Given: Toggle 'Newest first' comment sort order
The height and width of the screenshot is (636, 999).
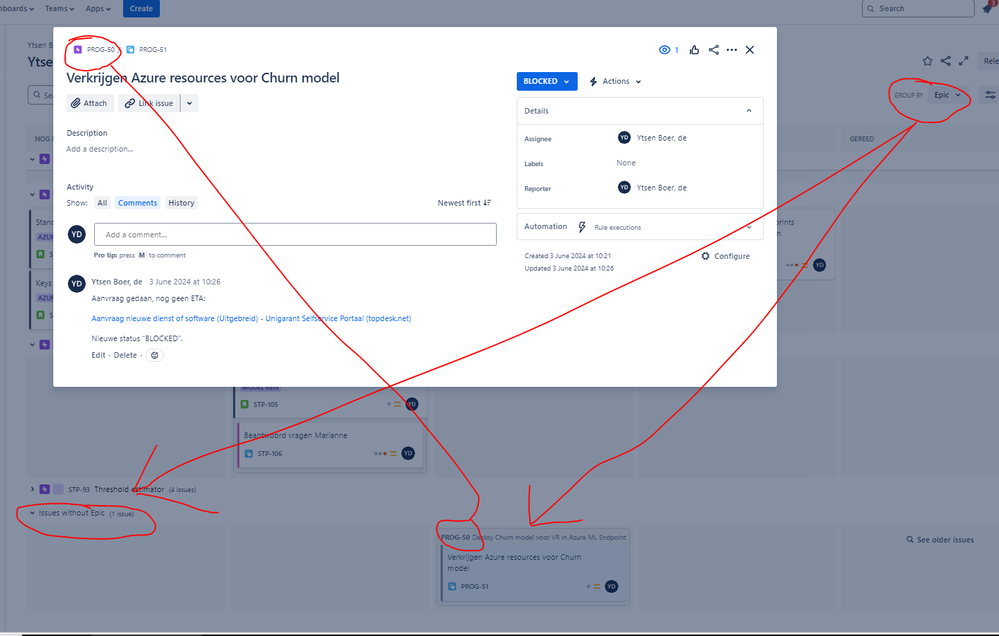Looking at the screenshot, I should click(x=464, y=202).
